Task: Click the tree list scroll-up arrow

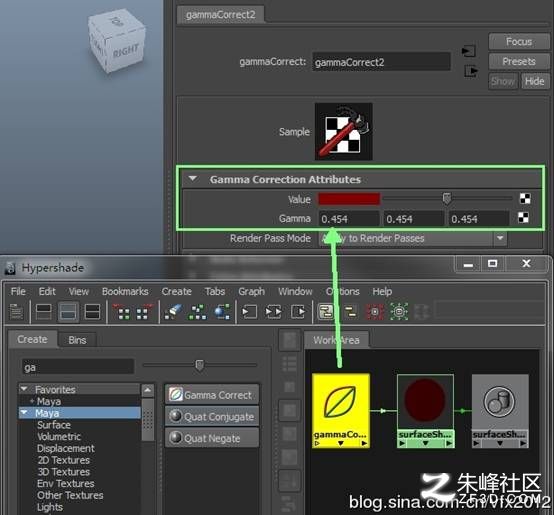Action: (x=148, y=390)
